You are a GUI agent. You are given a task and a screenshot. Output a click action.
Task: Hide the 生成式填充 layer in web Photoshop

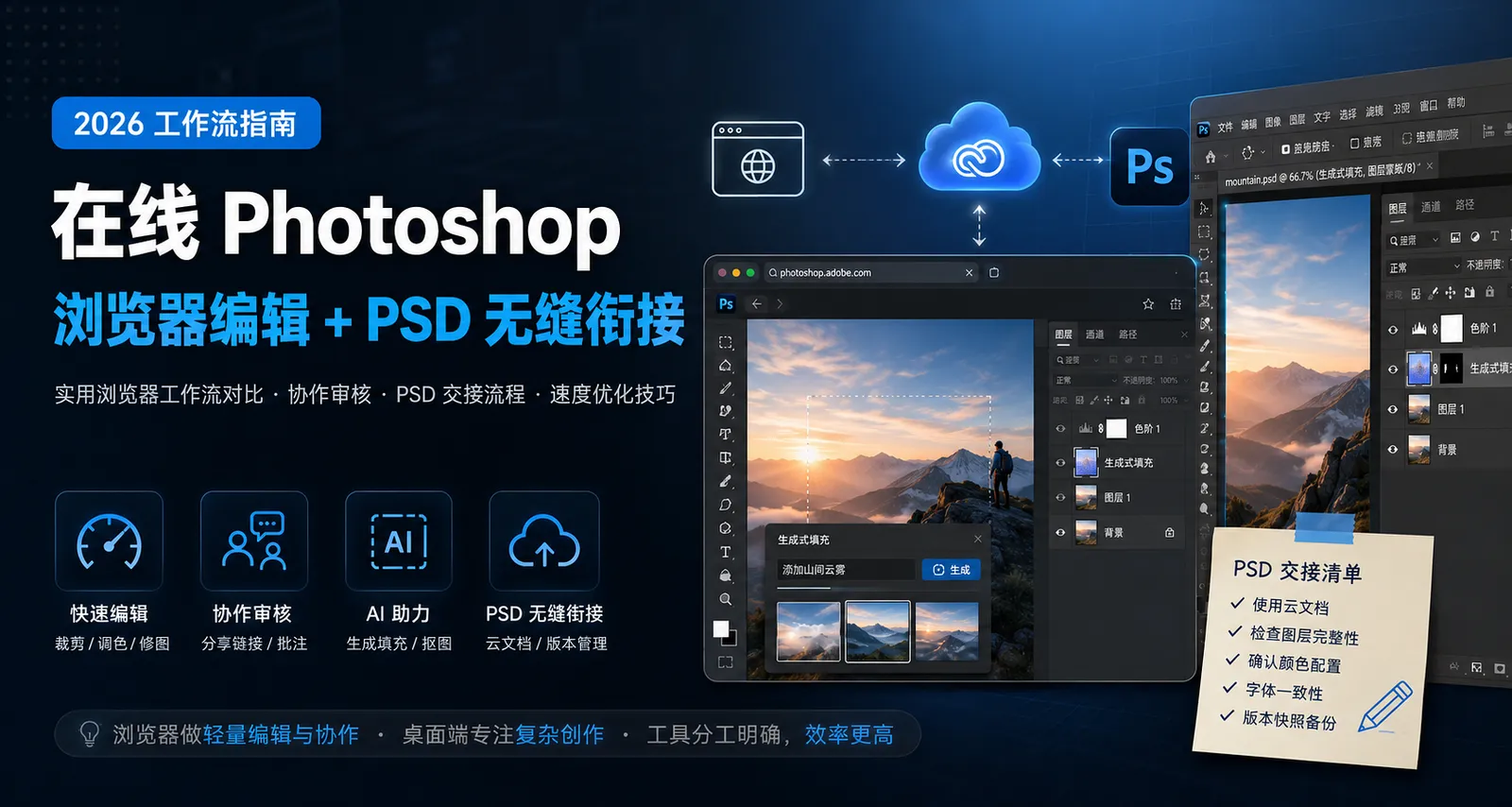coord(1060,463)
